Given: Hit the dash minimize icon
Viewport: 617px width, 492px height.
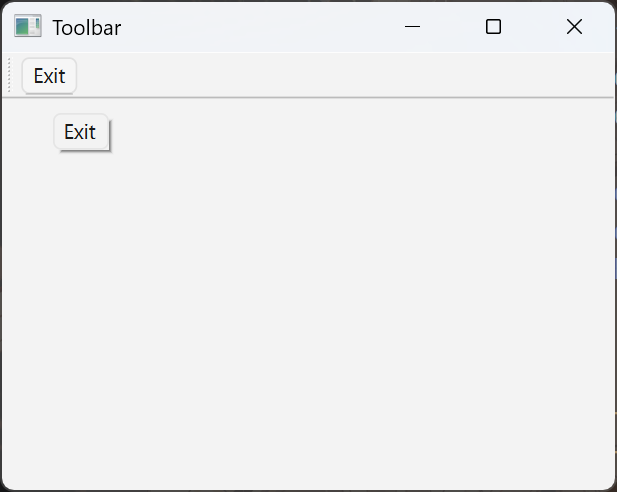Looking at the screenshot, I should [x=412, y=27].
